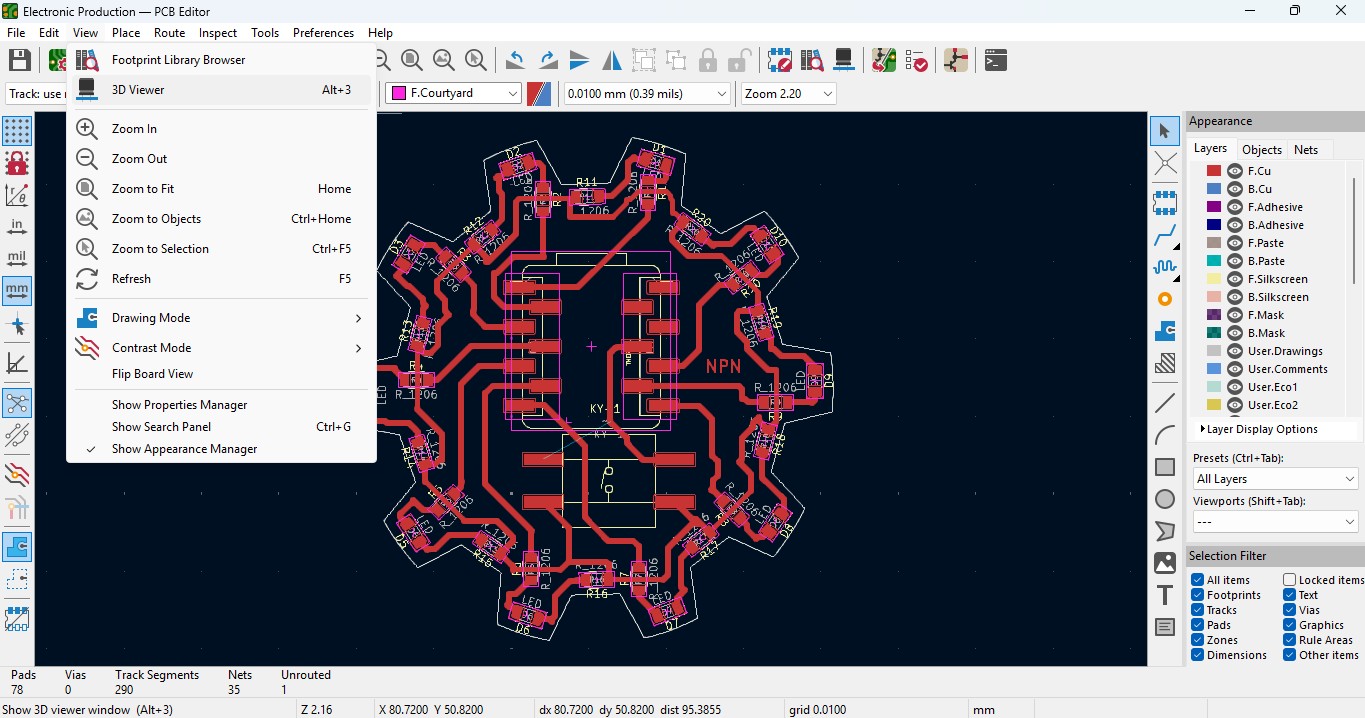Select the Add Image tool

1165,563
